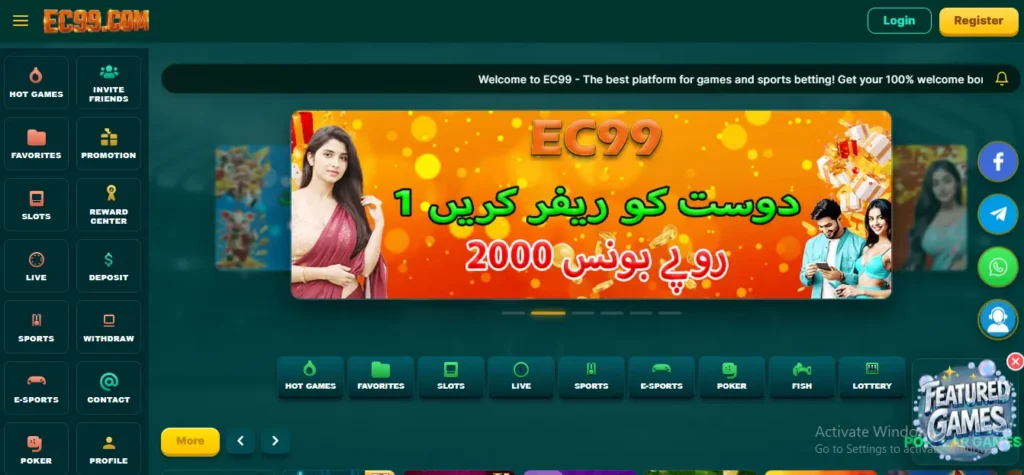Open Invite Friends in sidebar
The image size is (1024, 475).
(x=108, y=82)
